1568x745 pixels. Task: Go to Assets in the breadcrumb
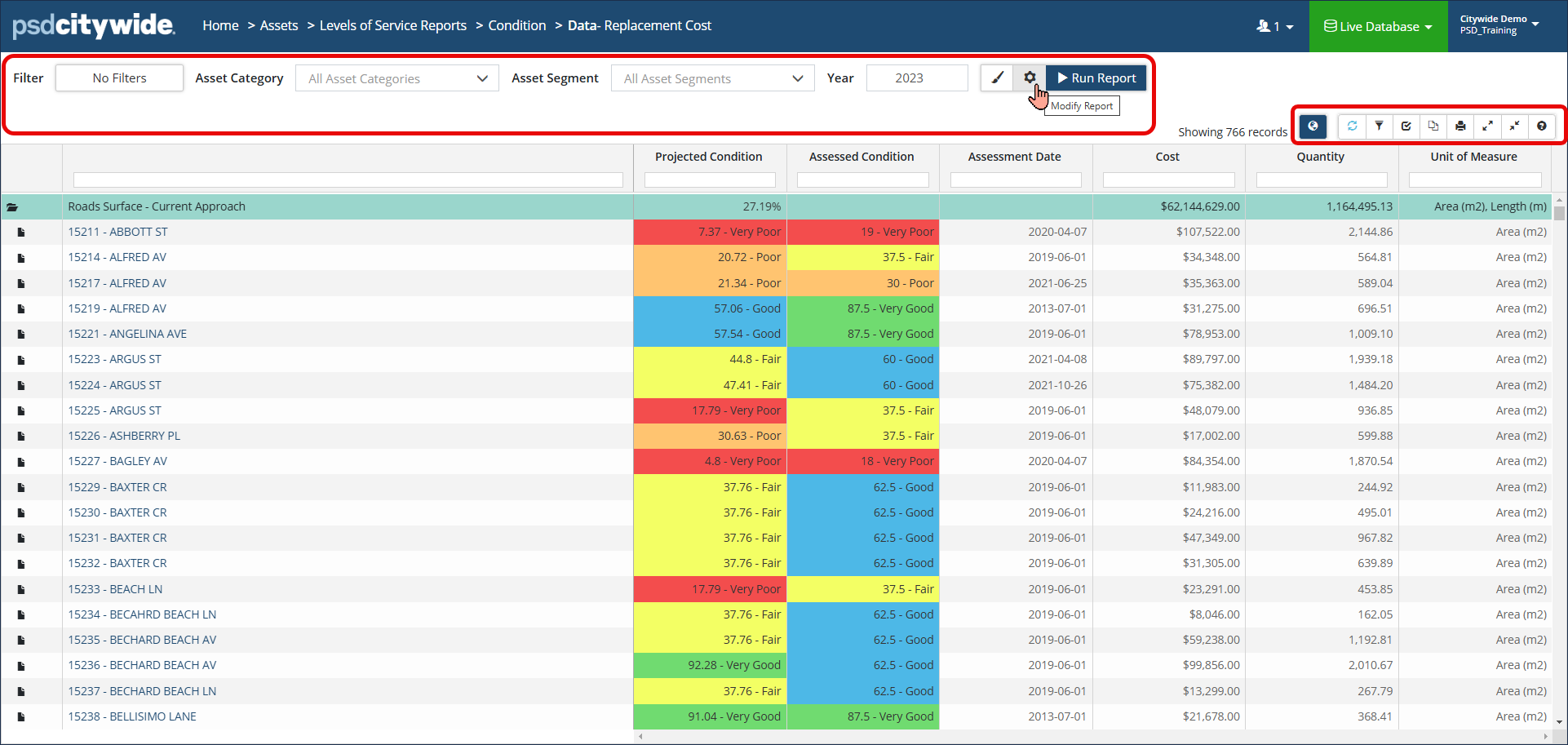pos(278,25)
